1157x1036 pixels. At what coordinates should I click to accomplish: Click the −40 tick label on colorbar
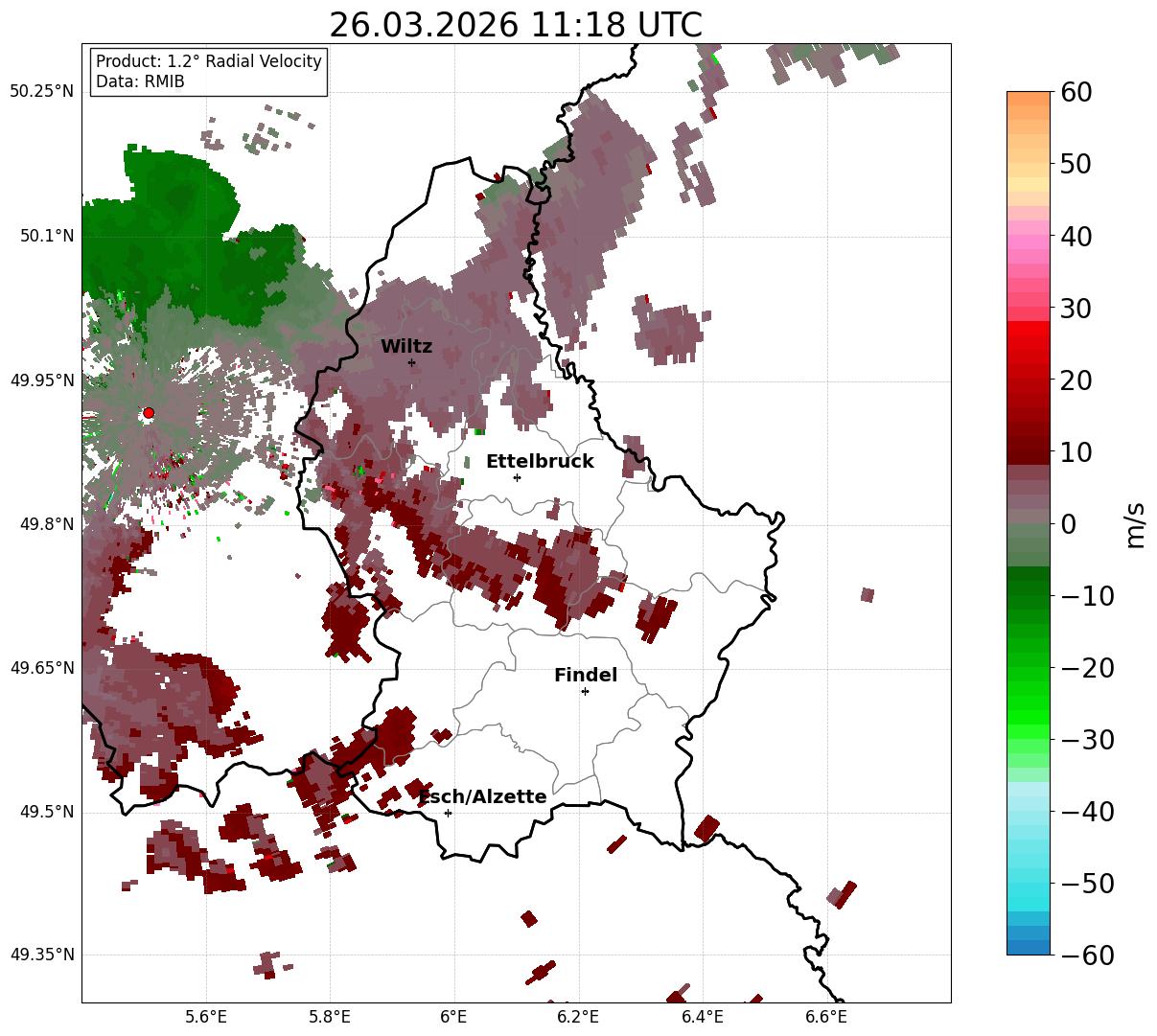[1087, 812]
